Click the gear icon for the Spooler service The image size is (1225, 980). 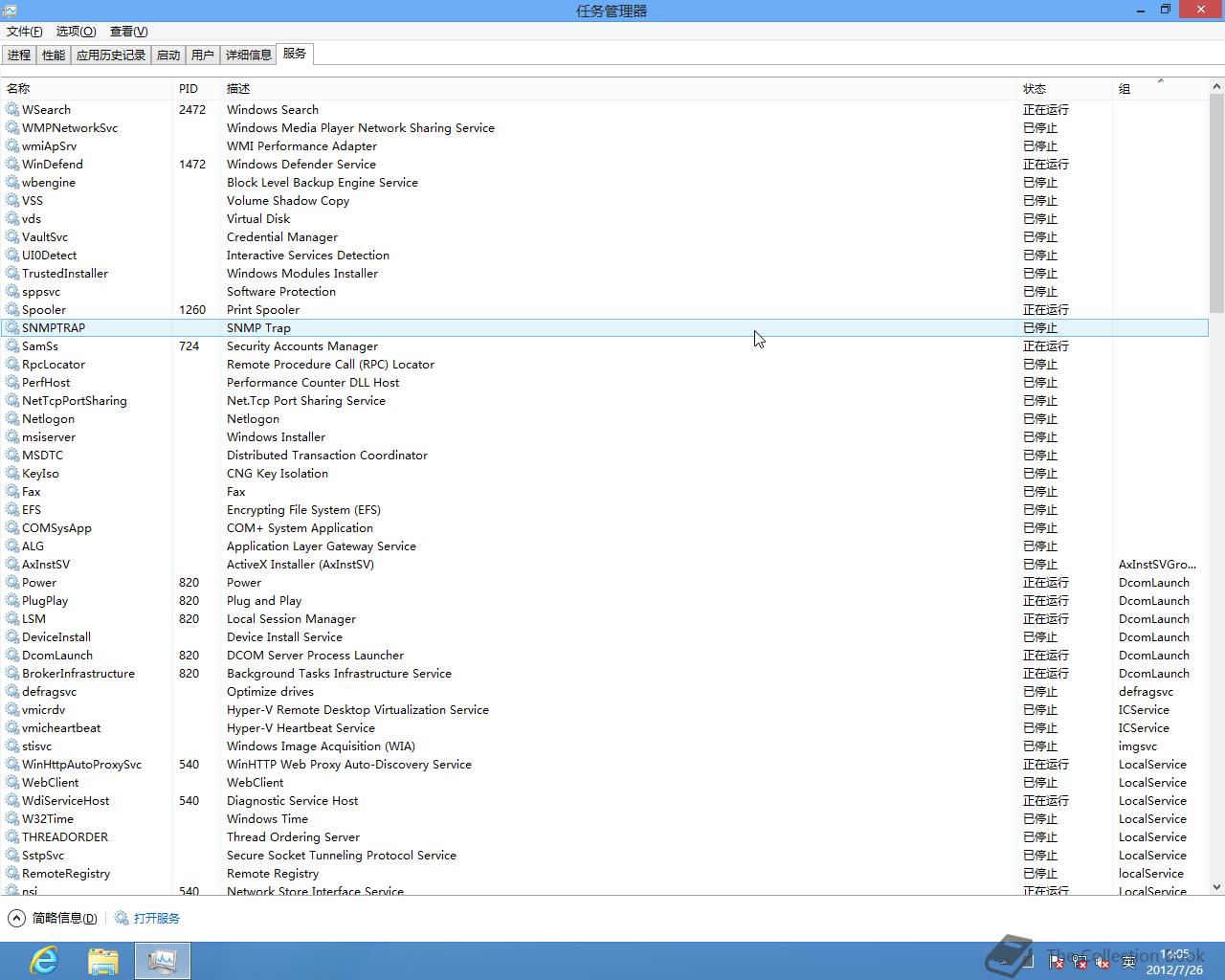point(12,309)
